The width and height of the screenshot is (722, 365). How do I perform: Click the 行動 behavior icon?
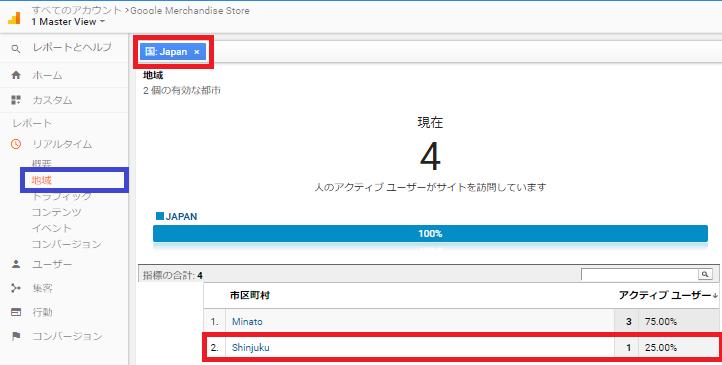click(16, 312)
